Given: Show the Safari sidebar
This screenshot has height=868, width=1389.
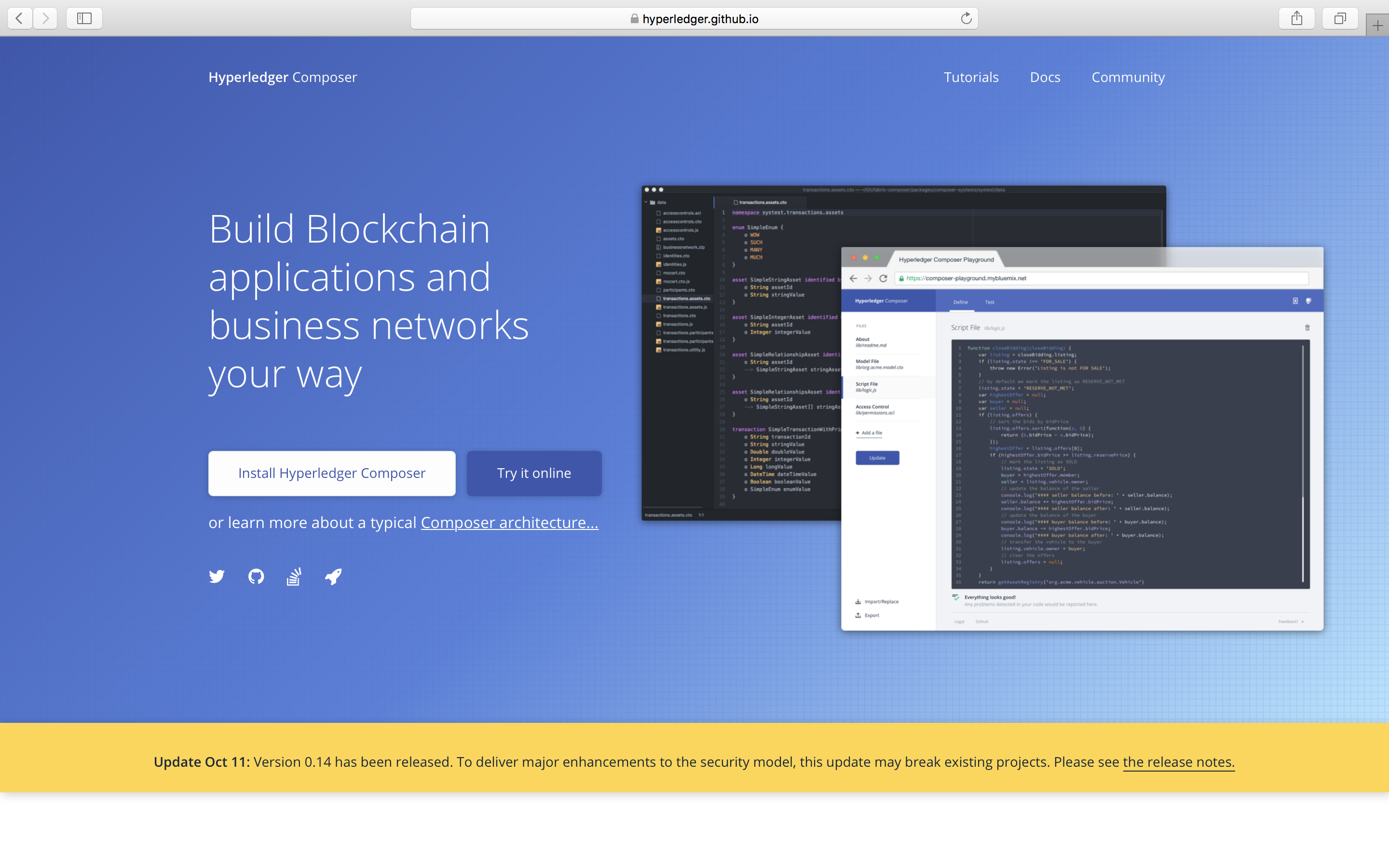Looking at the screenshot, I should [84, 18].
